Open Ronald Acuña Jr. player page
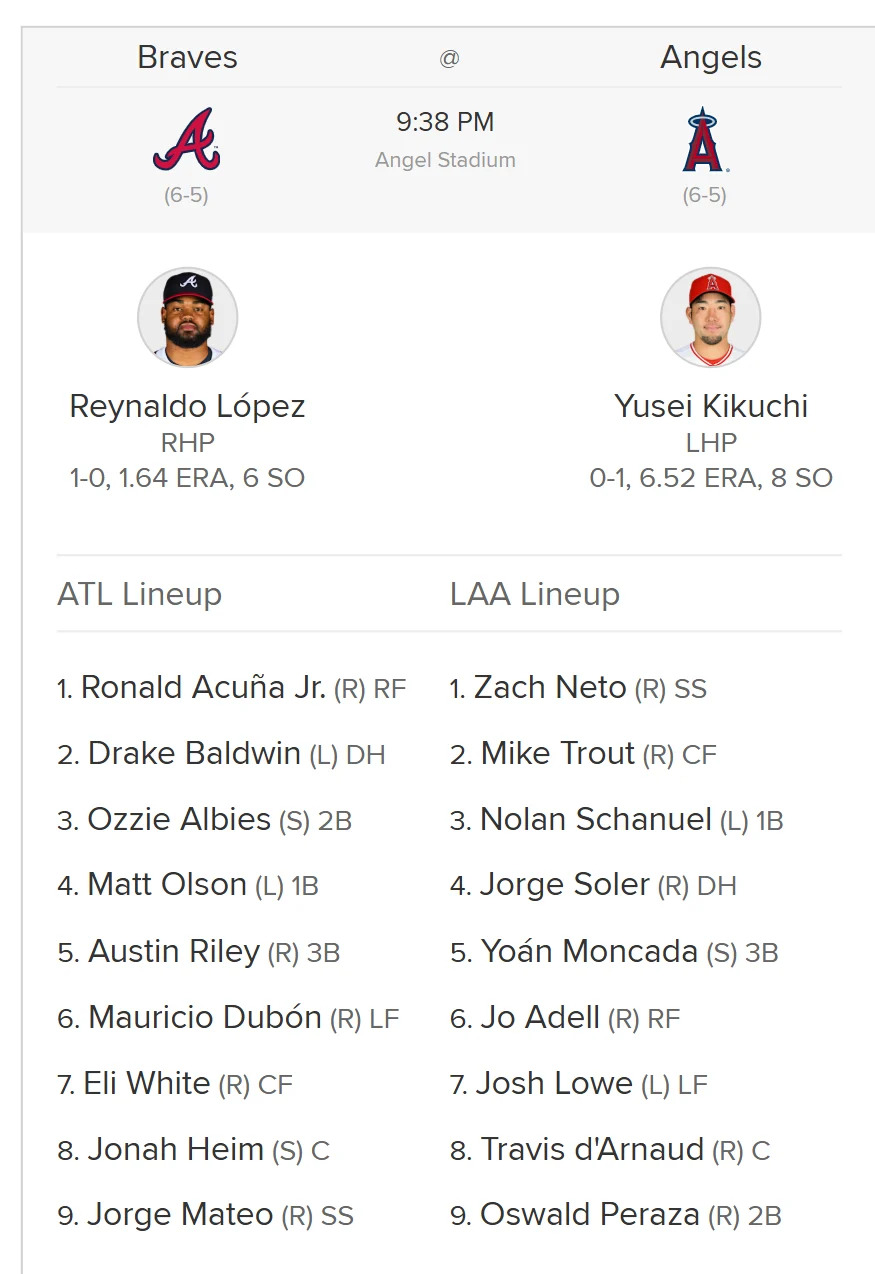 tap(203, 687)
